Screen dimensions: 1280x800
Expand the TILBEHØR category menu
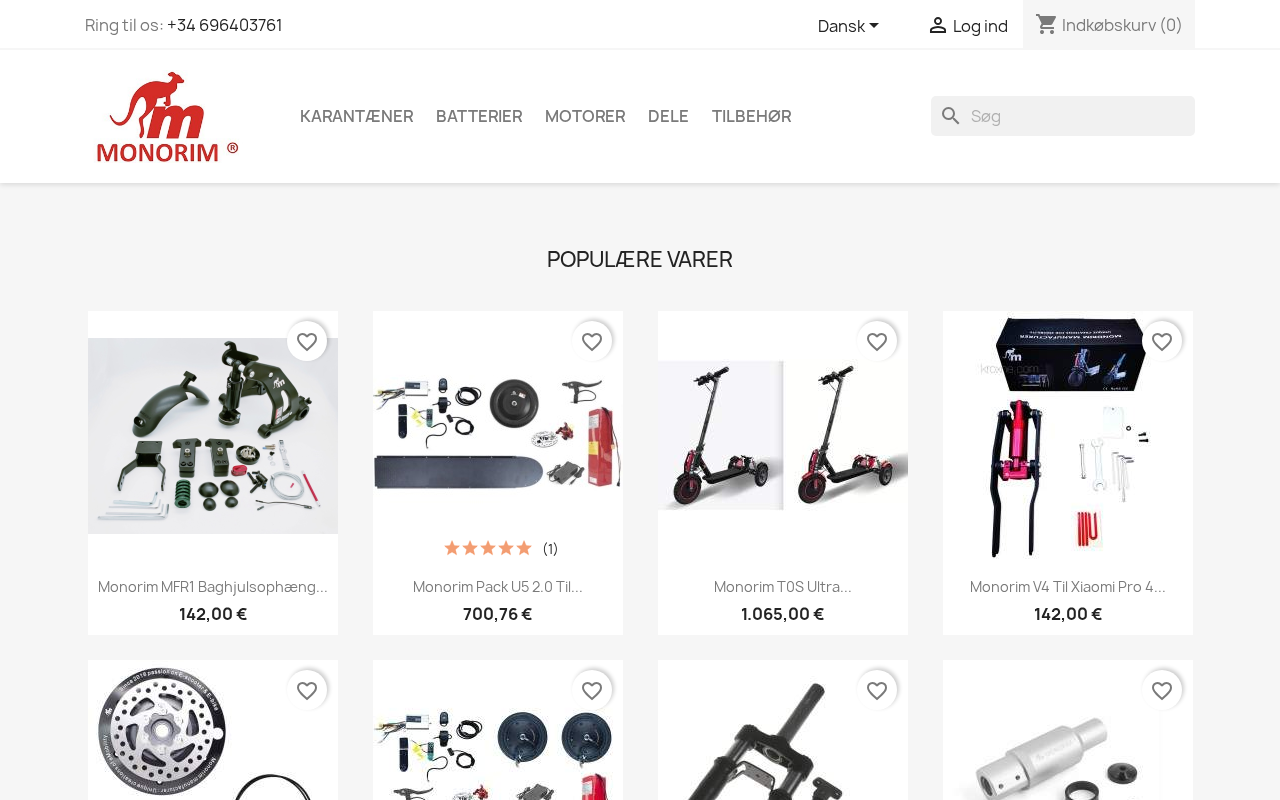[751, 116]
